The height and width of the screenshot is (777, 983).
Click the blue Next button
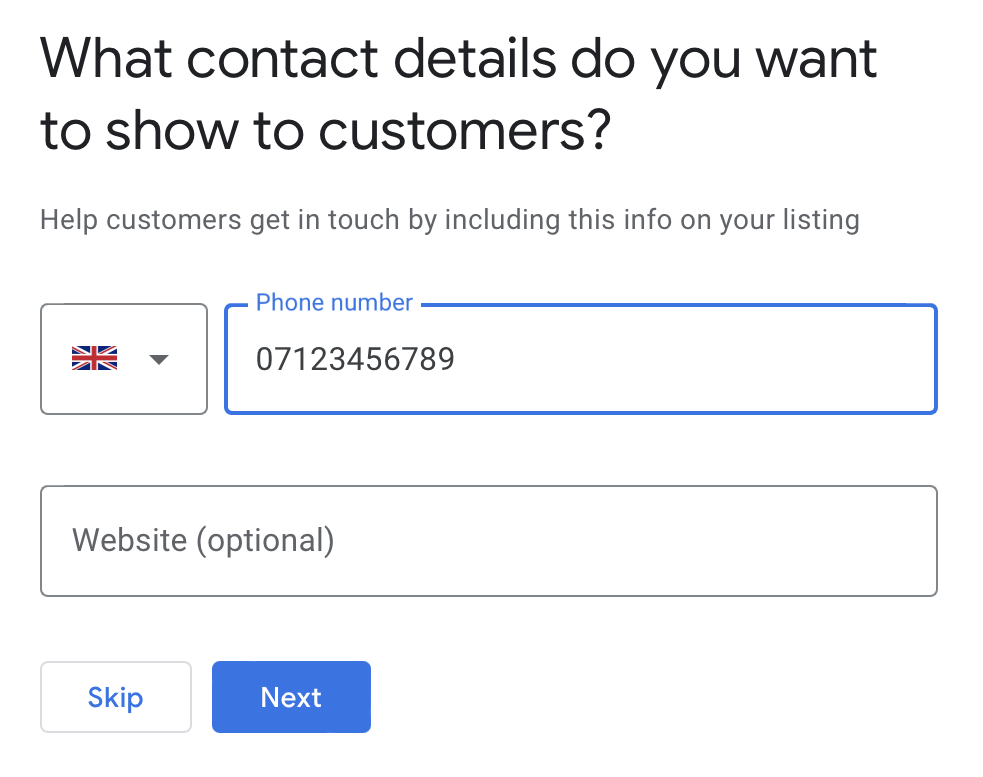292,697
